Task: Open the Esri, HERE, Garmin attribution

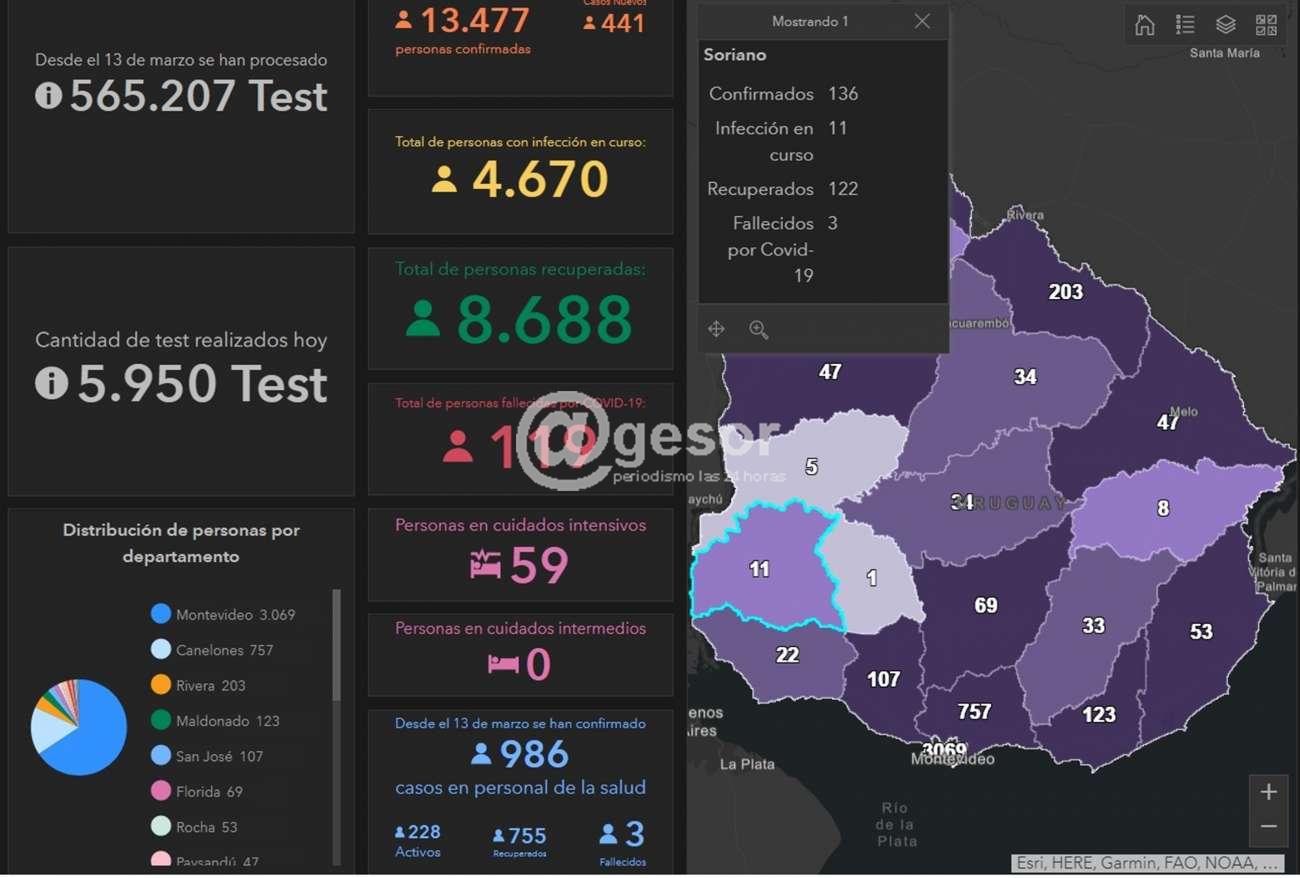Action: pyautogui.click(x=1146, y=863)
